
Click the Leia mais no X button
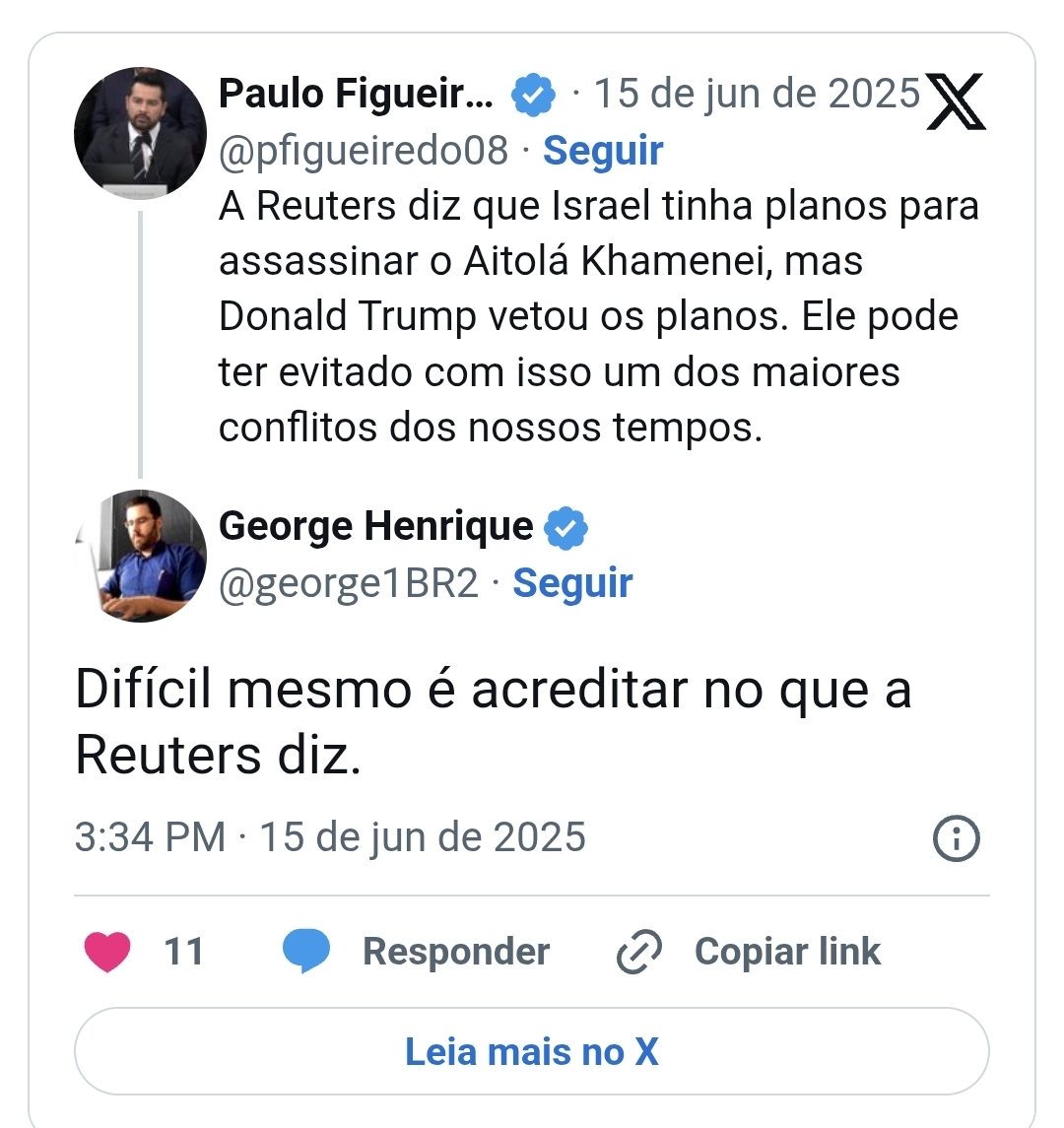click(532, 1051)
